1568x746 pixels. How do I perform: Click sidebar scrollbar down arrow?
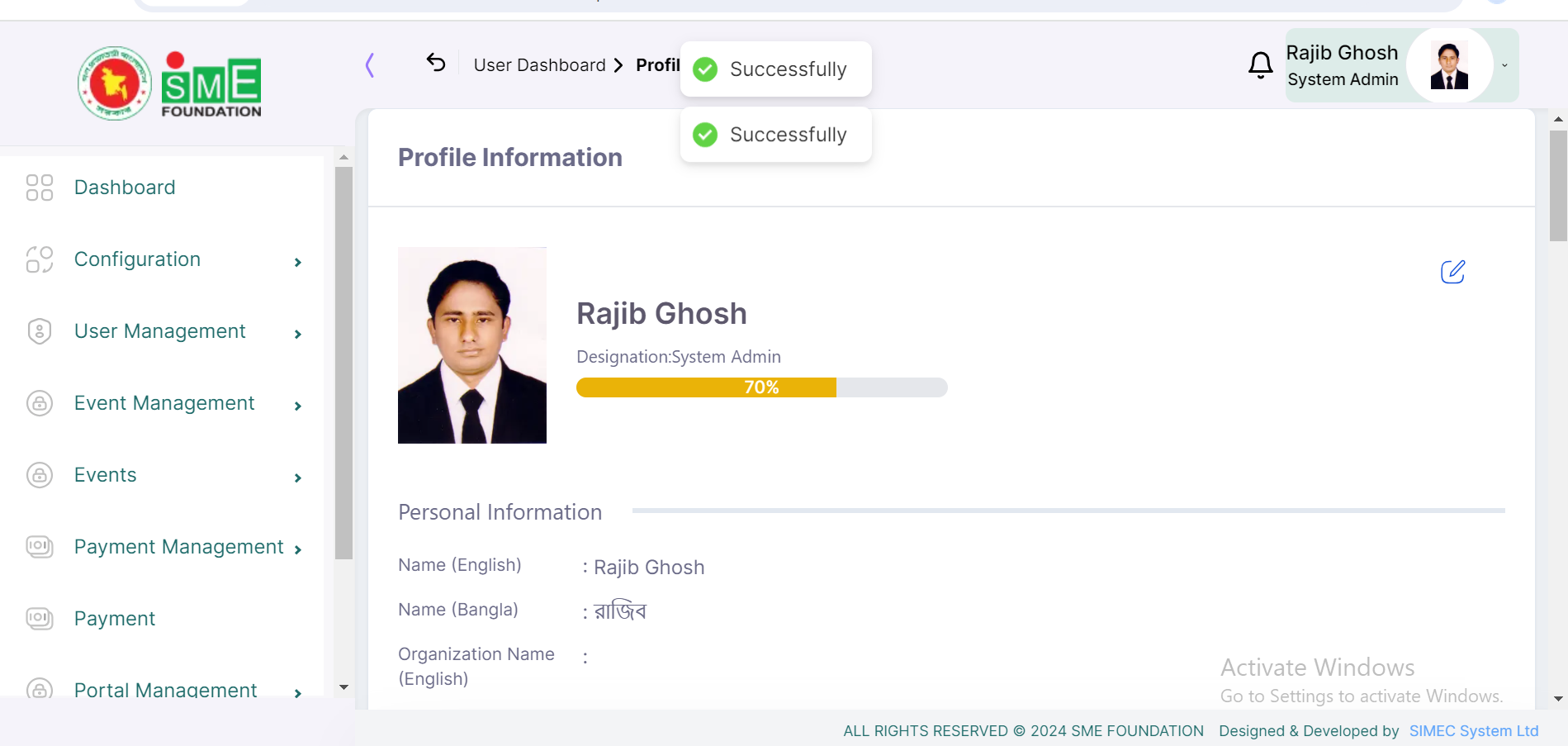[x=343, y=687]
